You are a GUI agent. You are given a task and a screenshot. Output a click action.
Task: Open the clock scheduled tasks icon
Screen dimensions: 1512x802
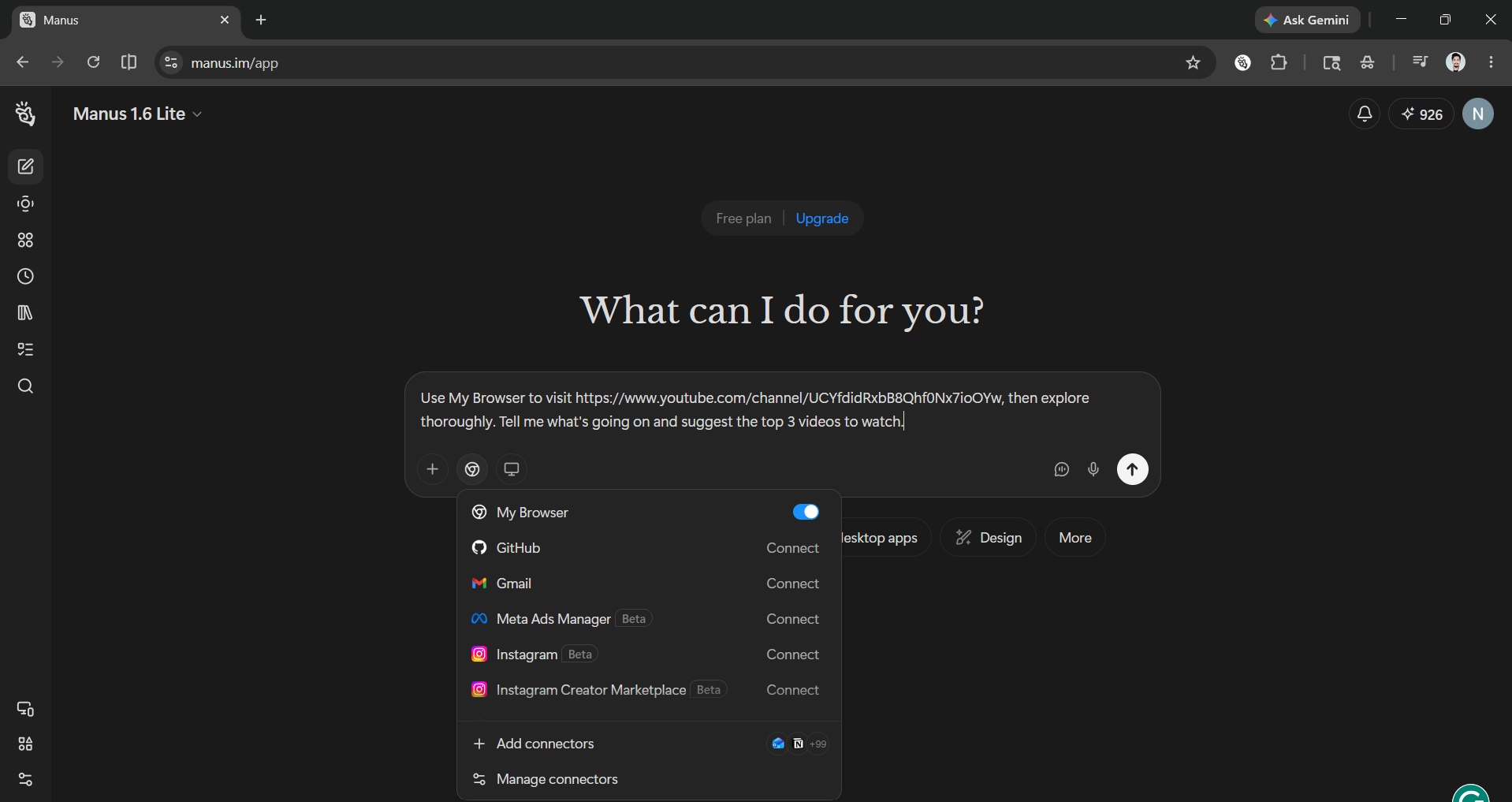click(25, 276)
